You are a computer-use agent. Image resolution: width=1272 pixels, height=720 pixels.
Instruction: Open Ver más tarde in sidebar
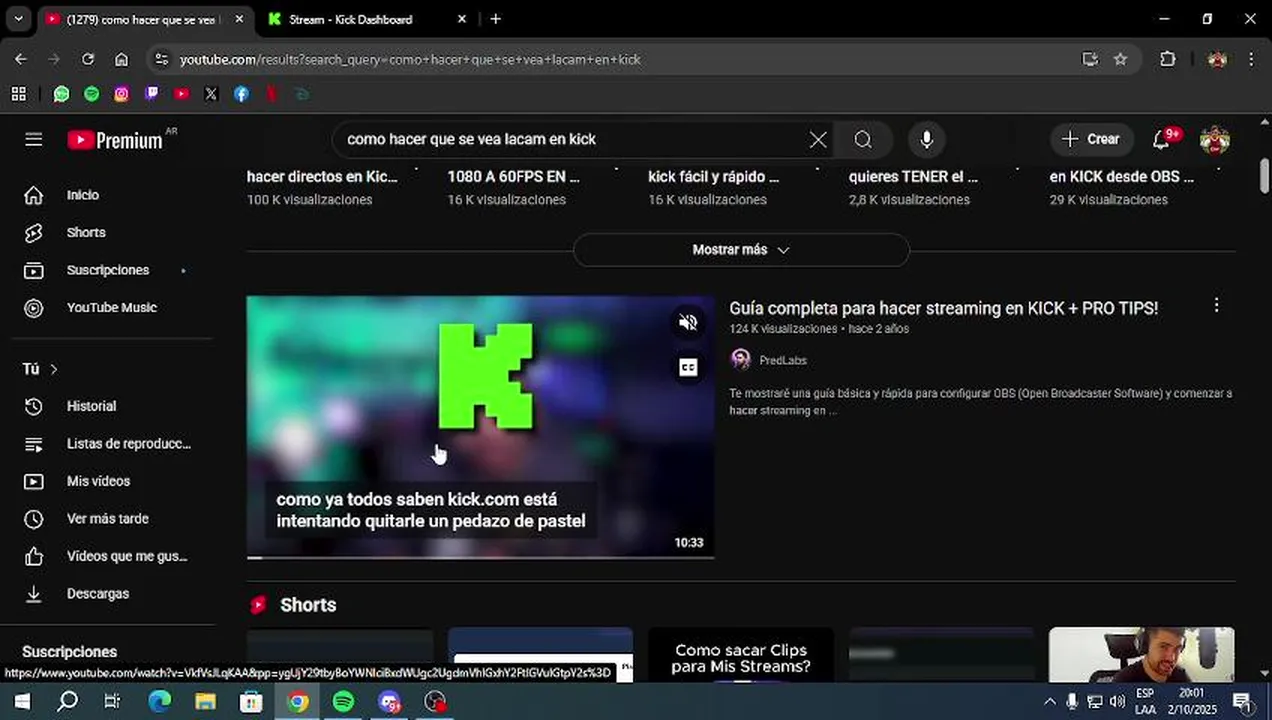pos(107,518)
